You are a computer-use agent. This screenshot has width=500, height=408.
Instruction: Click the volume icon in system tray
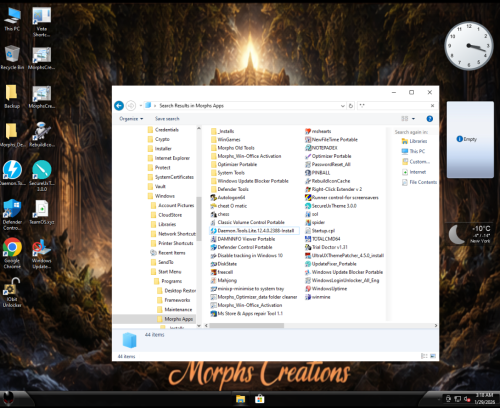point(467,399)
